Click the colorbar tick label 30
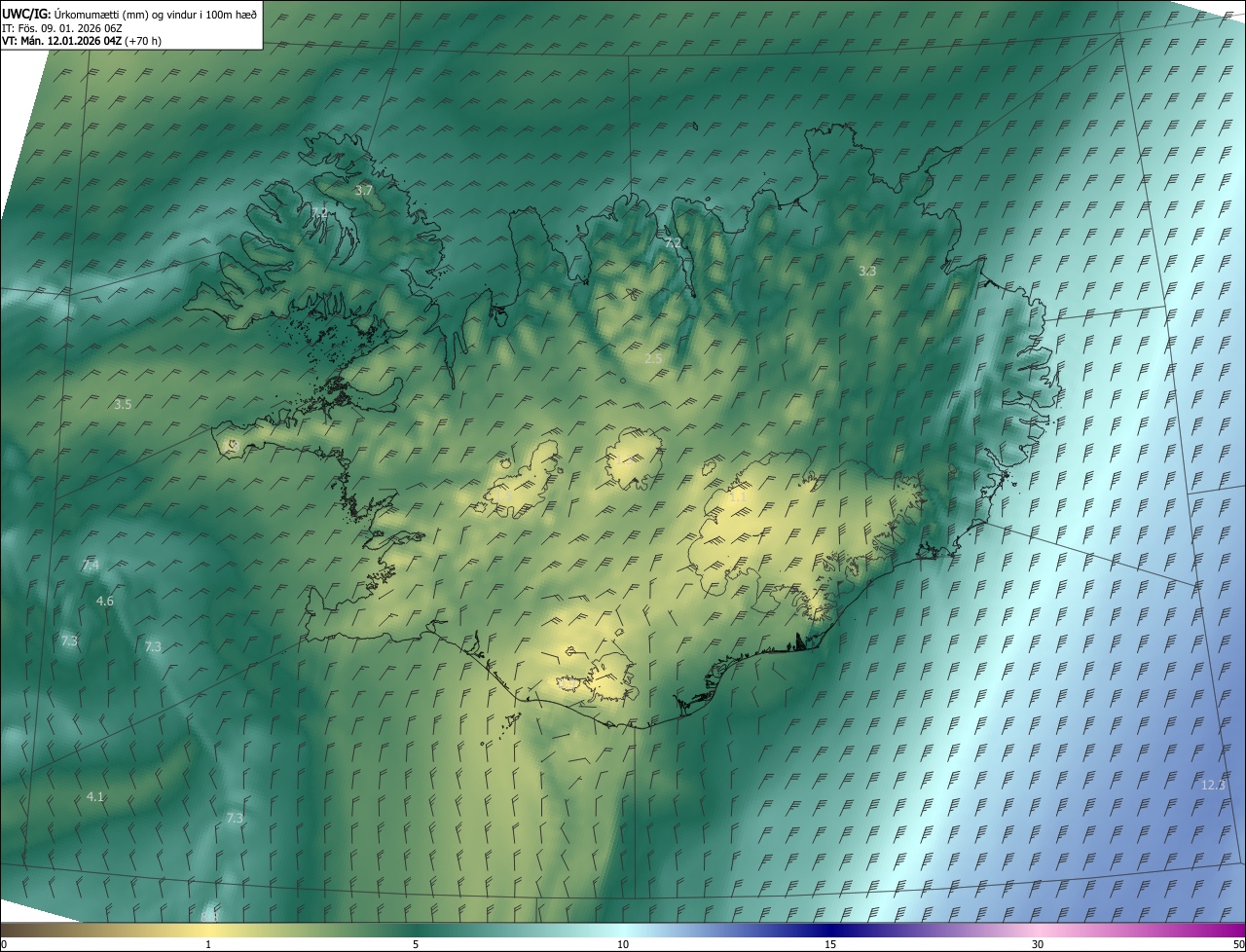The image size is (1246, 952). pyautogui.click(x=1038, y=944)
